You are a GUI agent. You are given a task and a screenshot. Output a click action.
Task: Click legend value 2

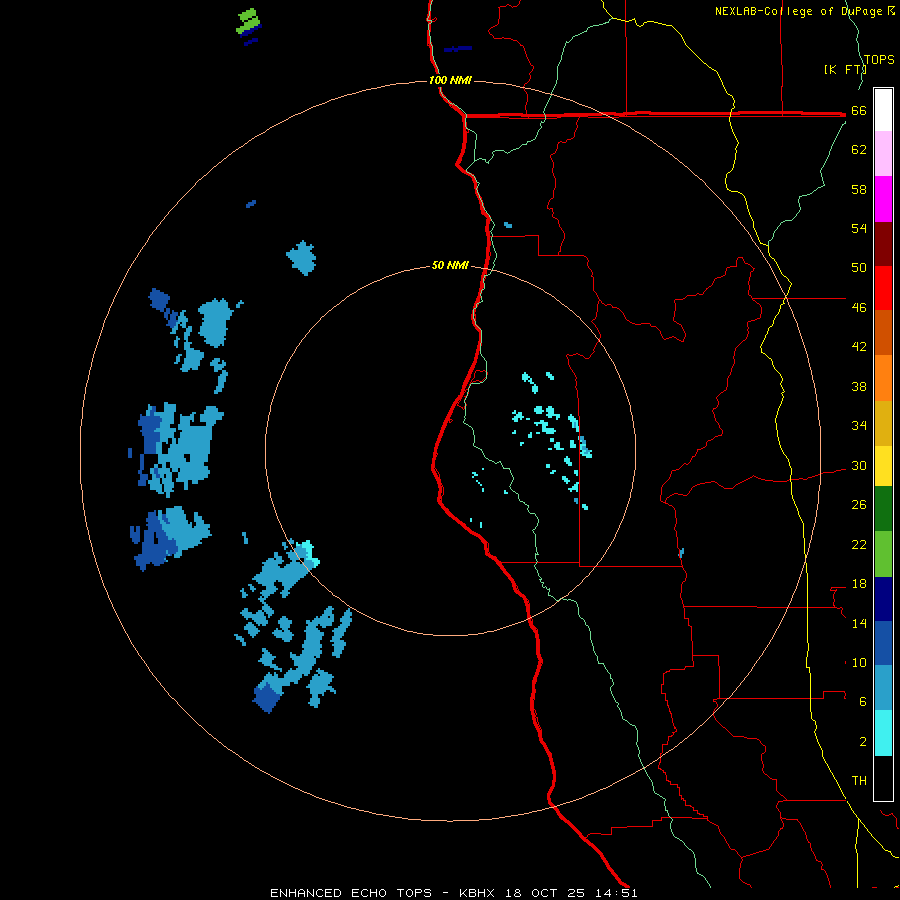point(863,742)
